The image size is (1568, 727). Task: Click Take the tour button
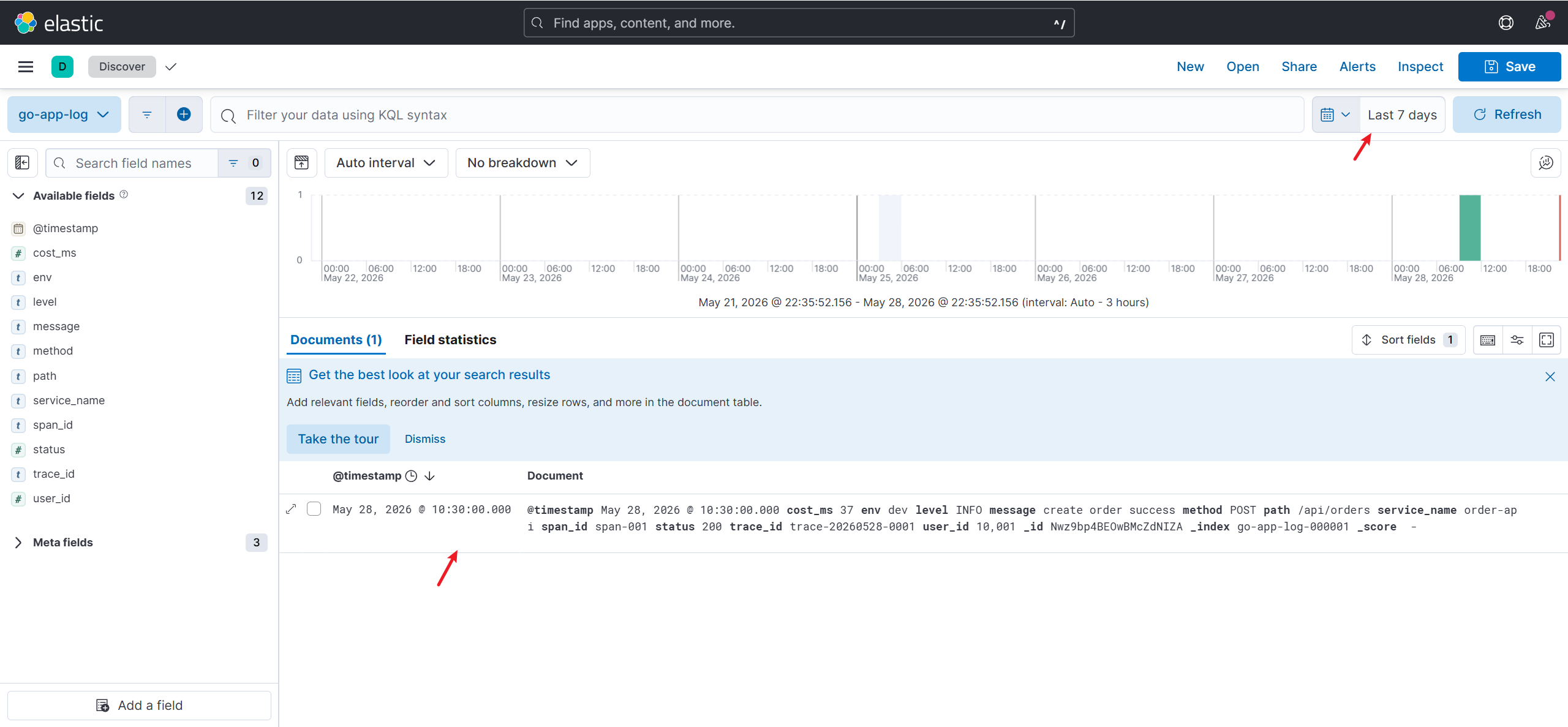coord(338,439)
